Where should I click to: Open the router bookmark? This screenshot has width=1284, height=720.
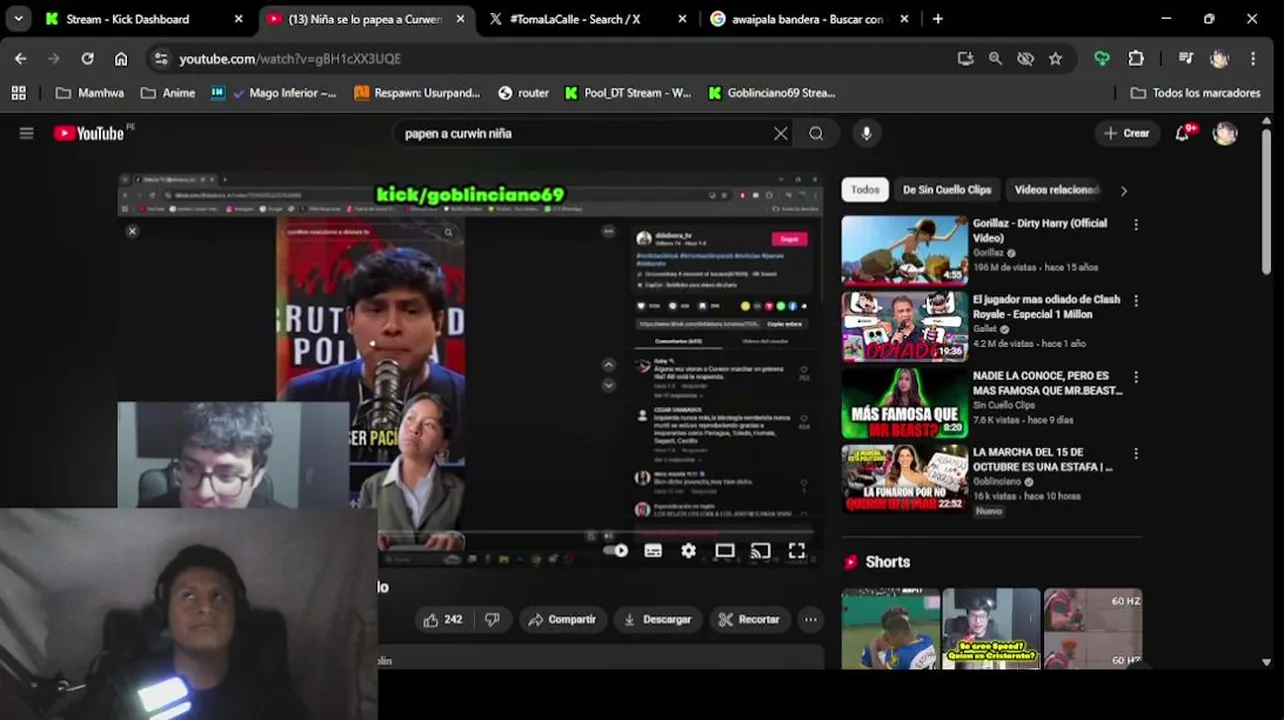pyautogui.click(x=524, y=93)
